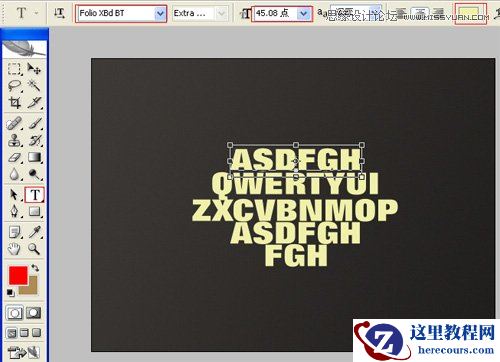Choose Standard screen mode button
The width and height of the screenshot is (500, 362).
[x=12, y=333]
